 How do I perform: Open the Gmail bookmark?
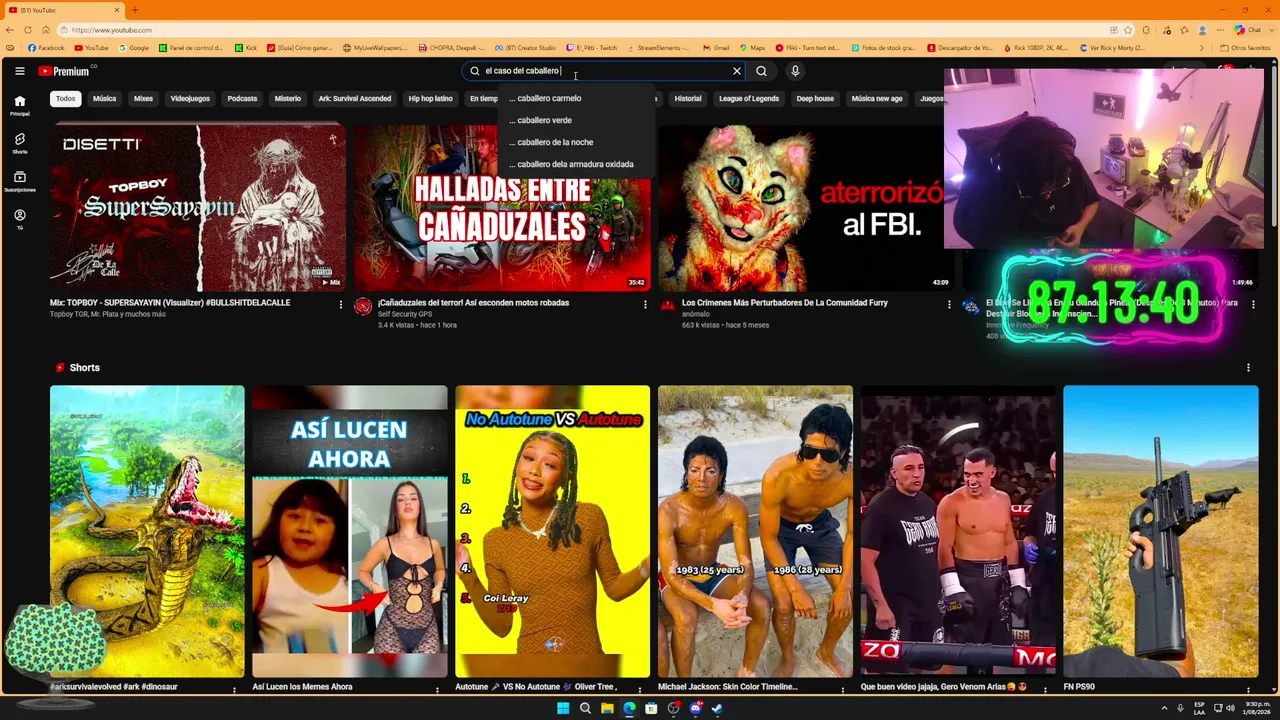coord(716,48)
